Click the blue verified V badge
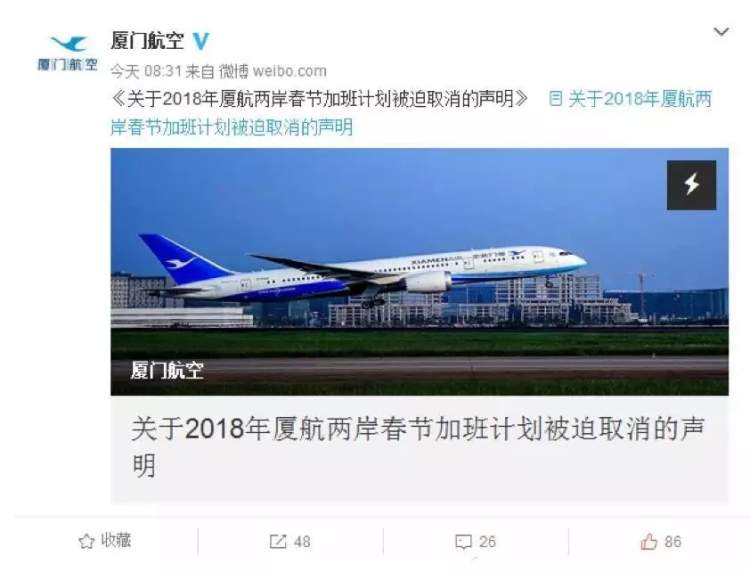This screenshot has width=750, height=572. click(x=201, y=41)
